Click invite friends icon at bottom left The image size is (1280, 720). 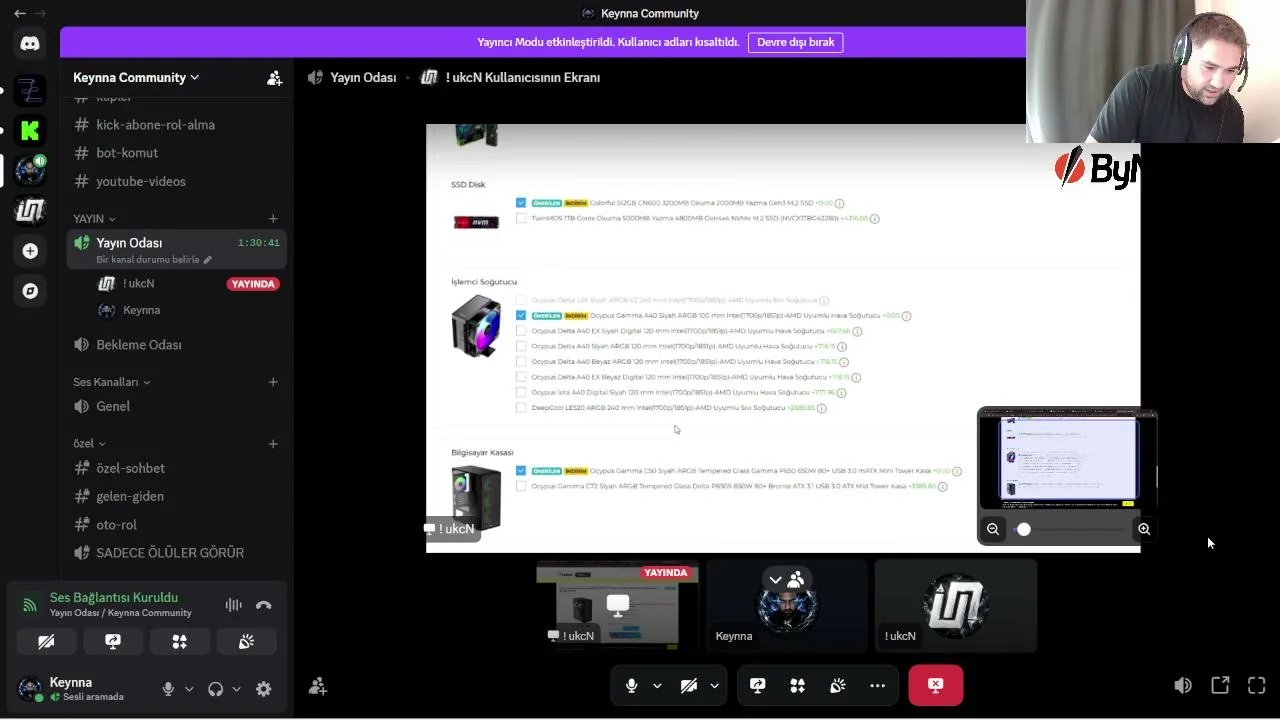pyautogui.click(x=318, y=686)
